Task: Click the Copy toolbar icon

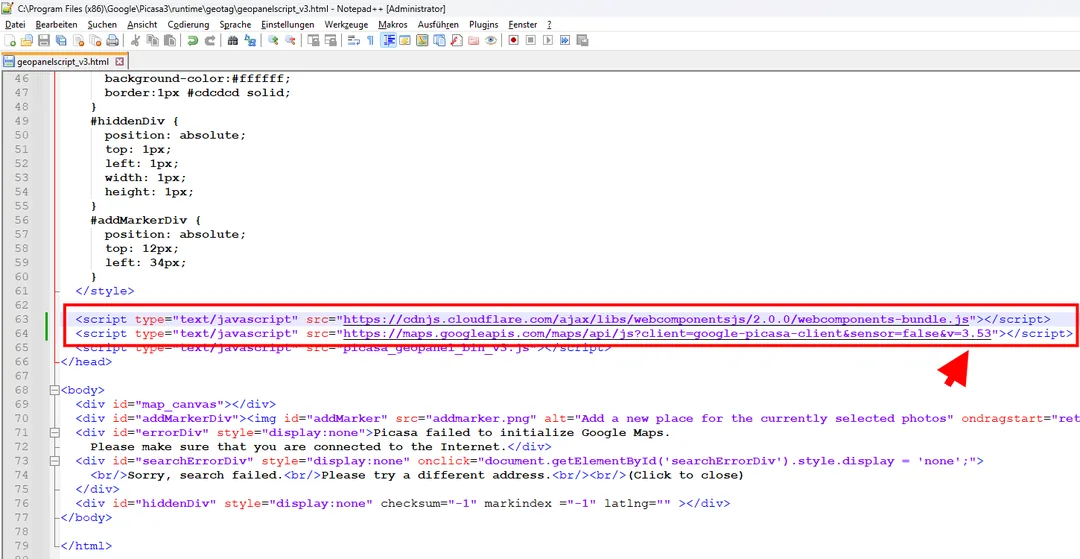Action: tap(152, 41)
